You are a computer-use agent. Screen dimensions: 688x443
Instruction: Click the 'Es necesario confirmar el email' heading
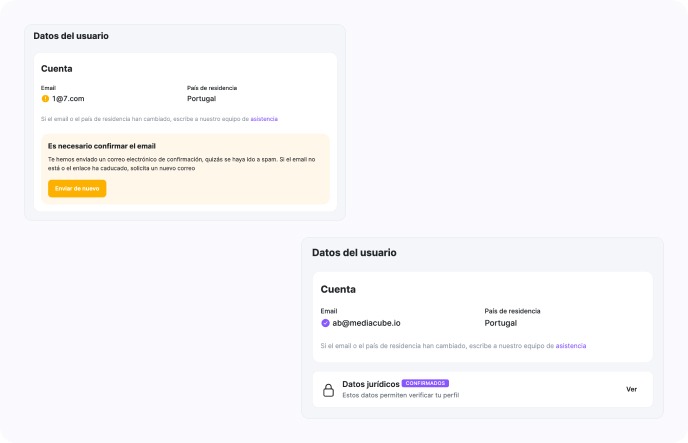click(102, 146)
